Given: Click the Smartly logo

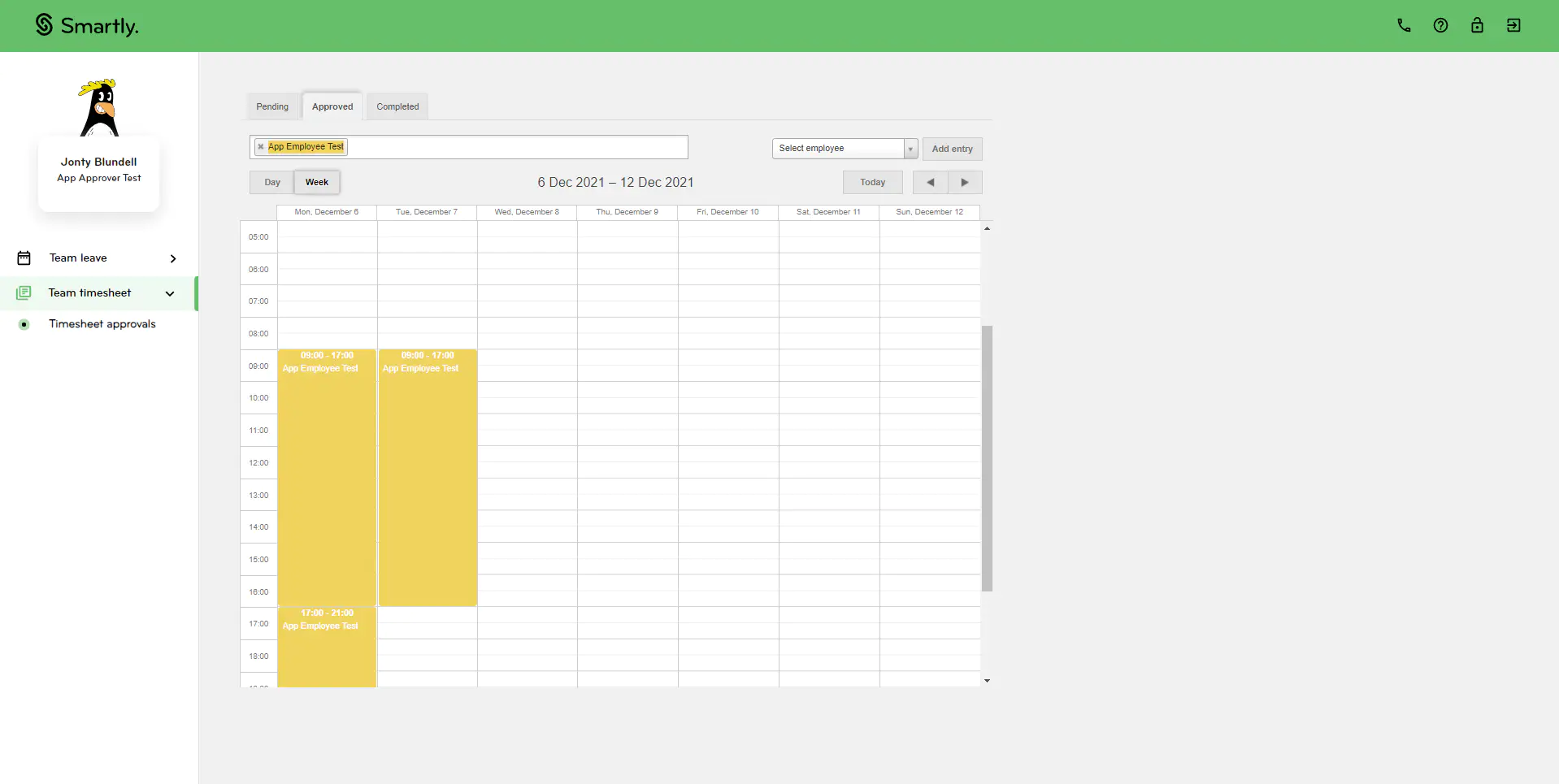Looking at the screenshot, I should point(86,25).
